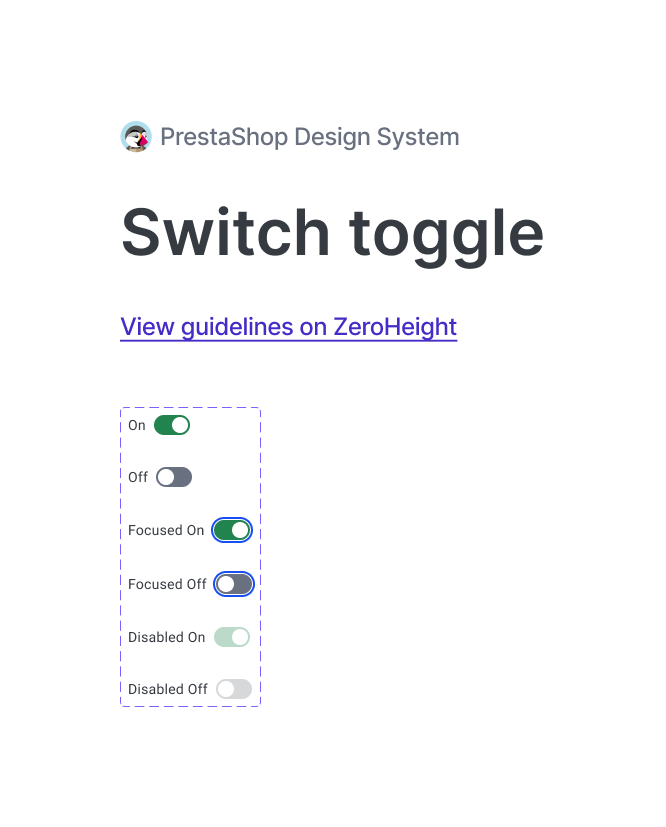
Task: Open View guidelines on ZeroHeight link
Action: (288, 327)
